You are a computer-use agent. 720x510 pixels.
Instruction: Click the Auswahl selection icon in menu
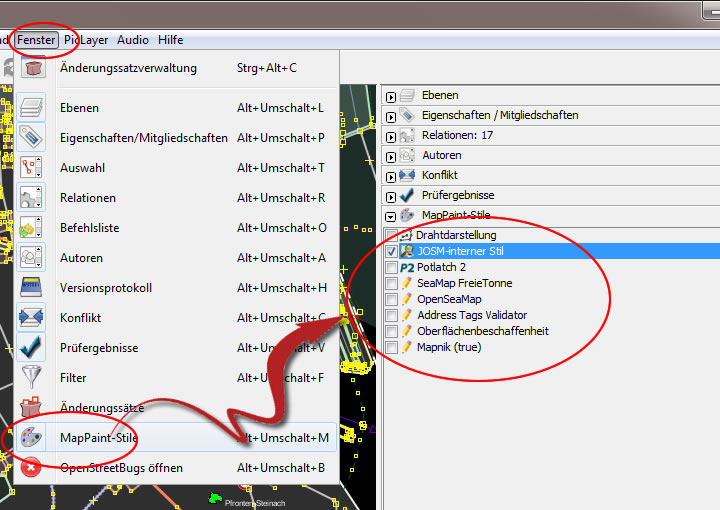[x=32, y=168]
